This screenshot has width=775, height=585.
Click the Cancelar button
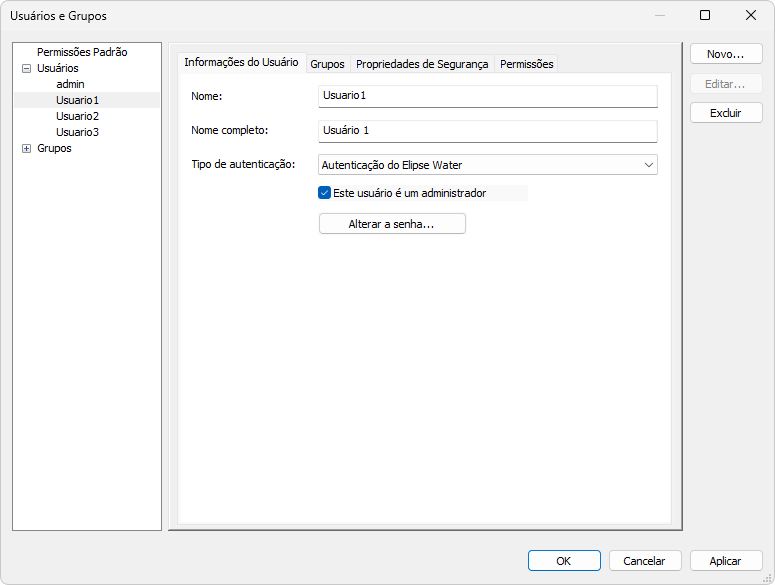(x=645, y=561)
